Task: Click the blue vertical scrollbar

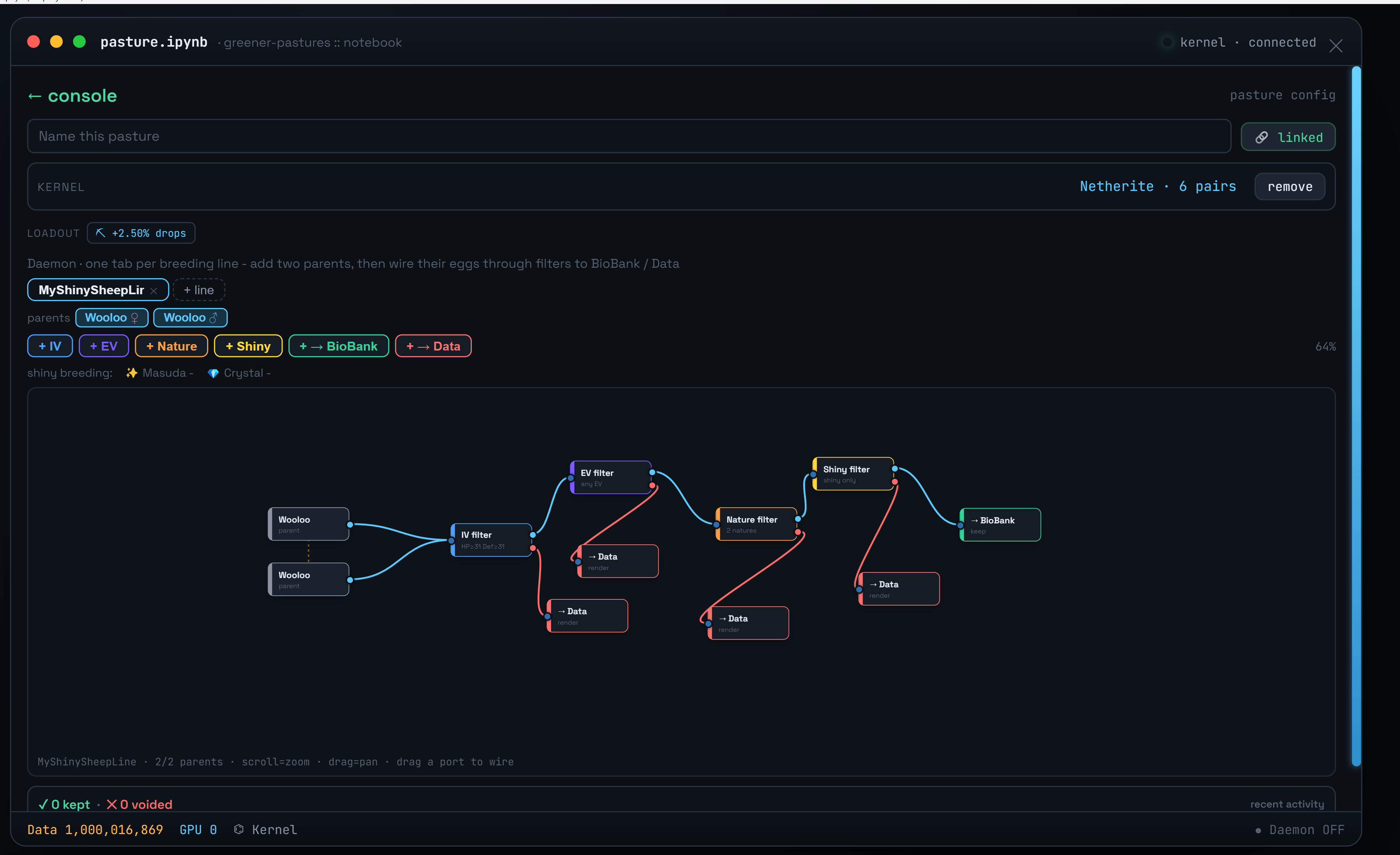Action: (x=1356, y=416)
